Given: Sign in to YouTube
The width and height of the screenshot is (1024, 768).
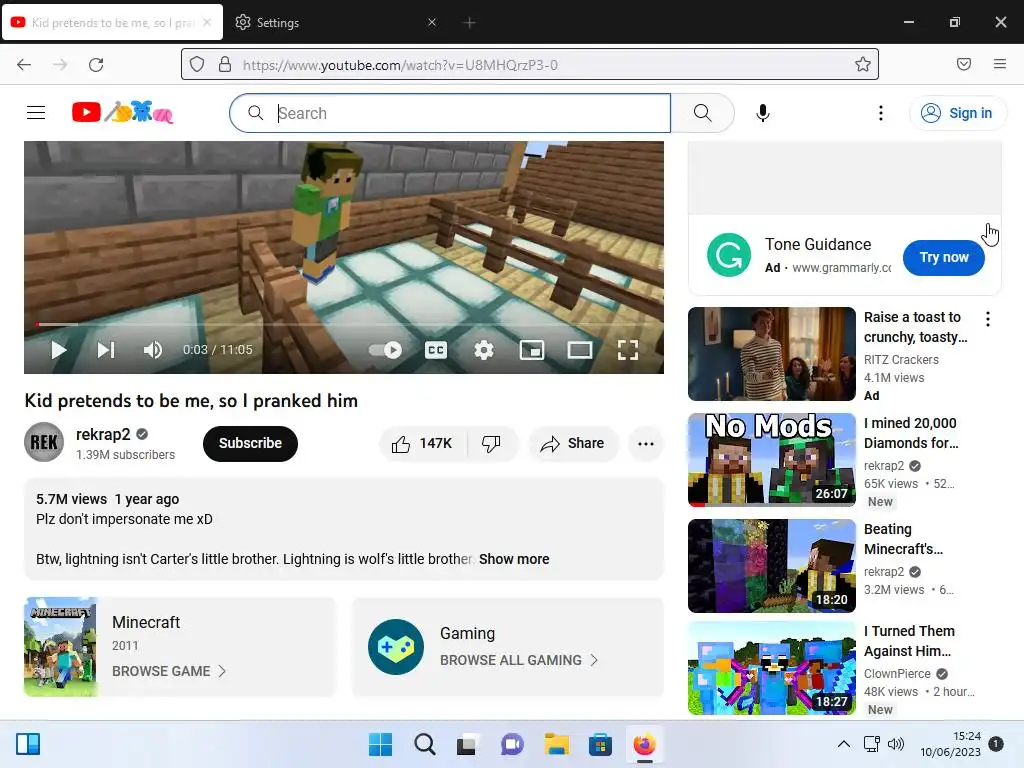Looking at the screenshot, I should (x=957, y=113).
